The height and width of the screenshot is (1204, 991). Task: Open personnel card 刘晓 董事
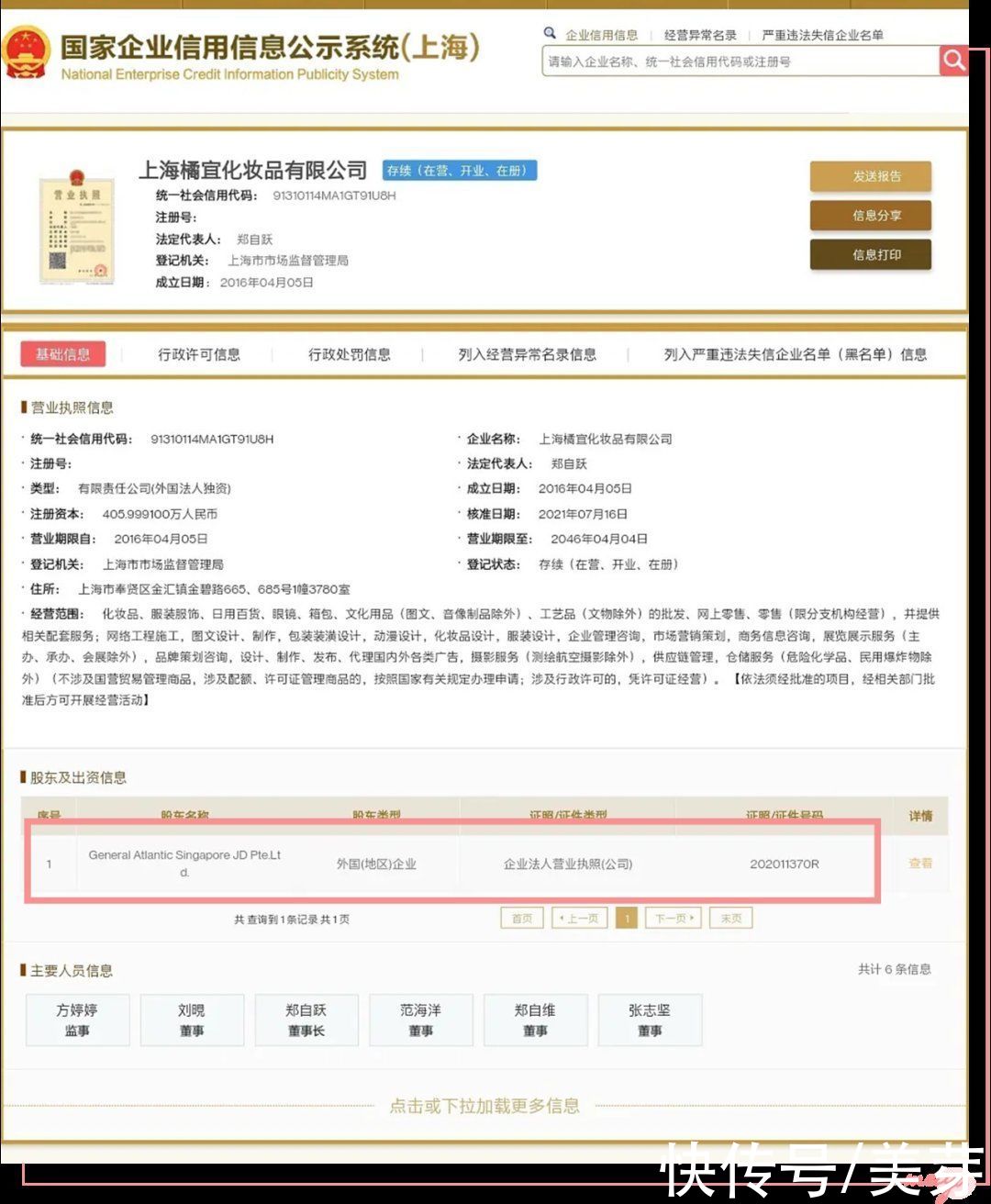[x=192, y=1020]
